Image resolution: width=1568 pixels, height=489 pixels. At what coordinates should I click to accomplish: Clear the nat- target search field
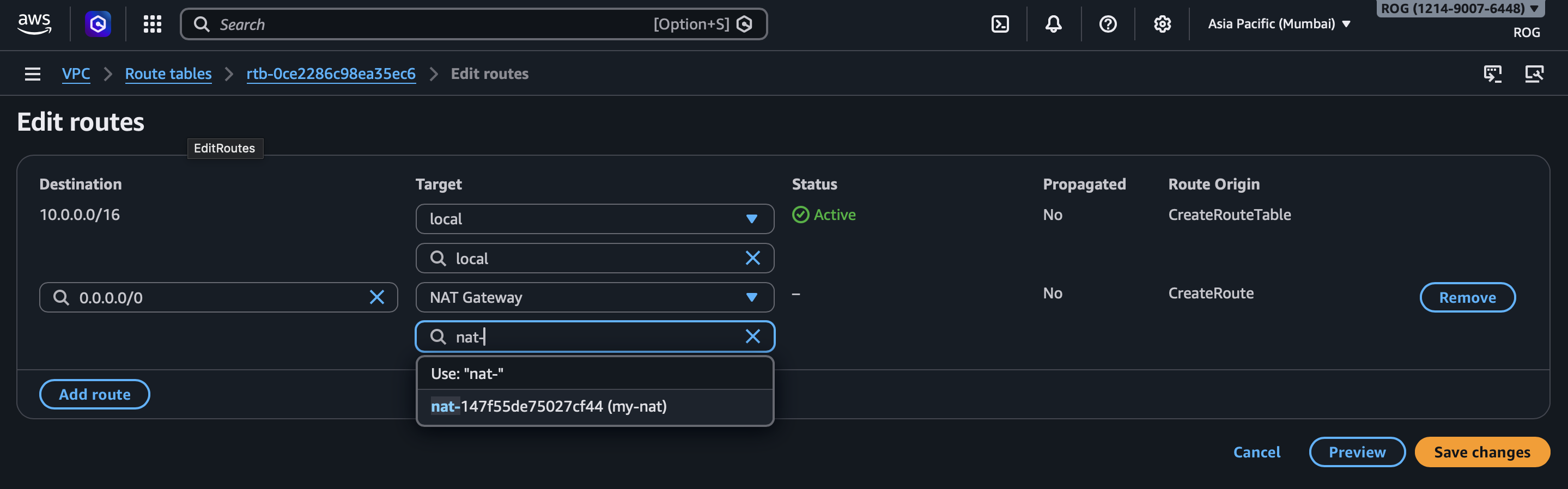[x=752, y=337]
